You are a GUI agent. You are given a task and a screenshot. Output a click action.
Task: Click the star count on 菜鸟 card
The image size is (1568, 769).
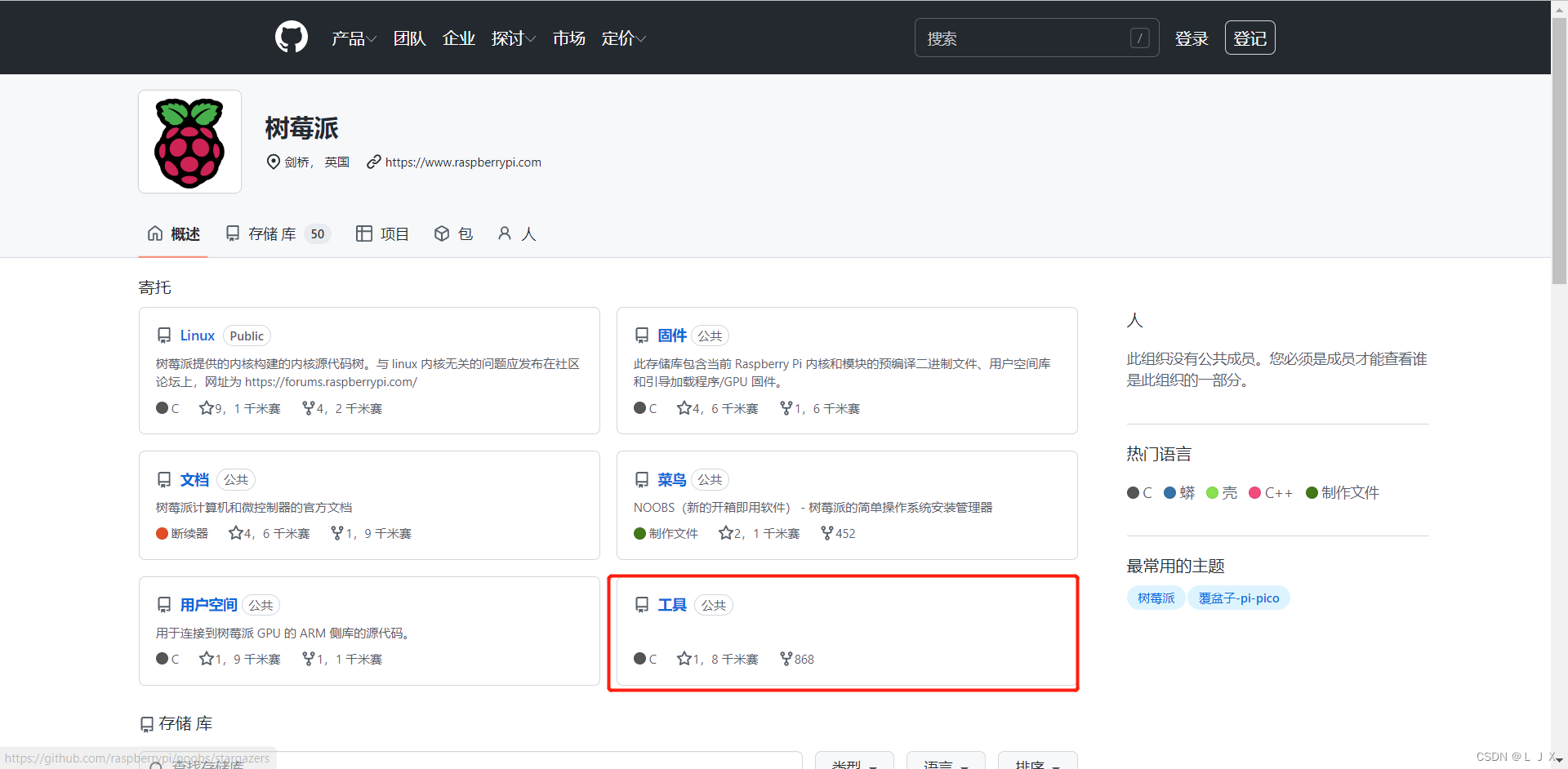pos(759,534)
